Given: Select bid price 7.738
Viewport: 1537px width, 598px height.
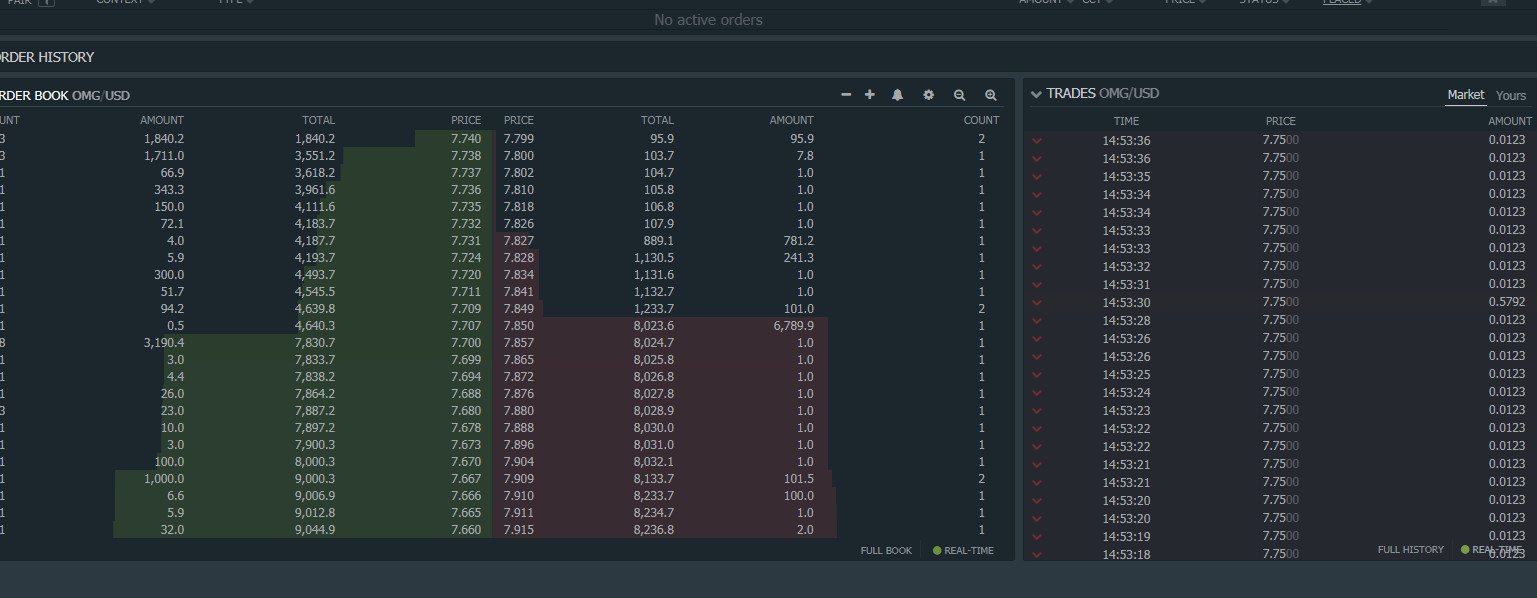Looking at the screenshot, I should click(x=465, y=156).
